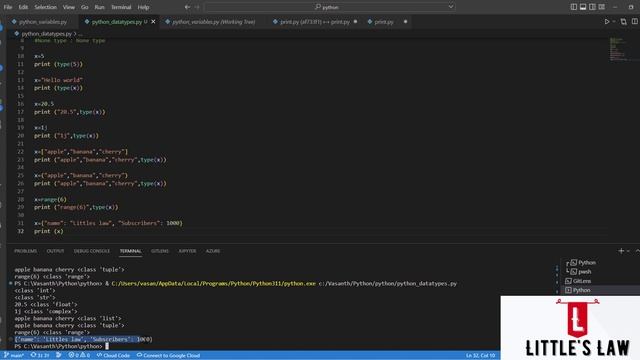Open the GitLens panel tab

coord(160,251)
